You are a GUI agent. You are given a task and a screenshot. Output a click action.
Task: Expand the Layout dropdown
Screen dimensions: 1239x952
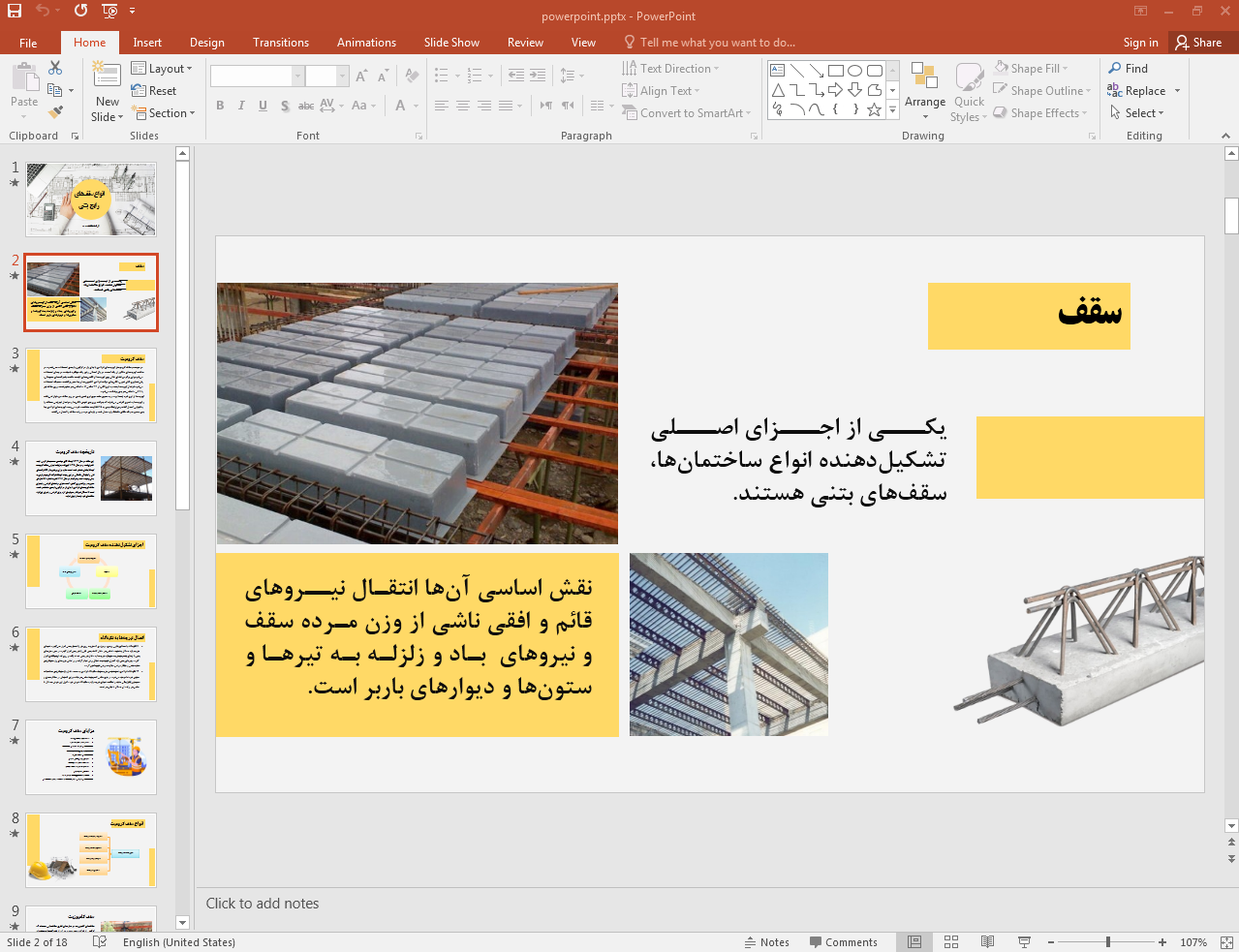point(162,69)
